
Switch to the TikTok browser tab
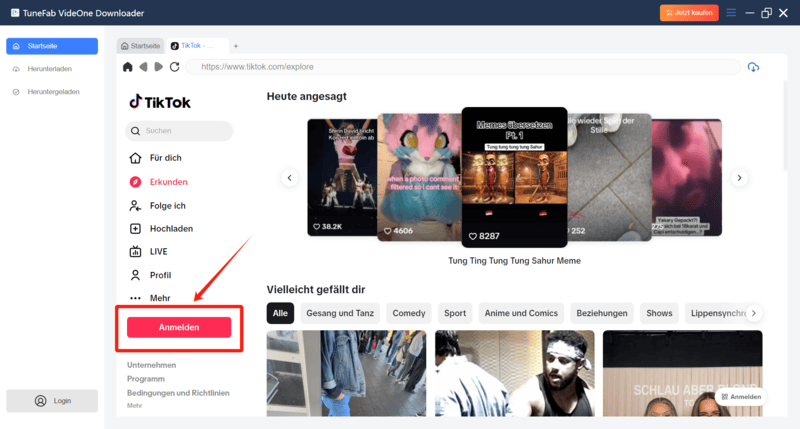(196, 46)
